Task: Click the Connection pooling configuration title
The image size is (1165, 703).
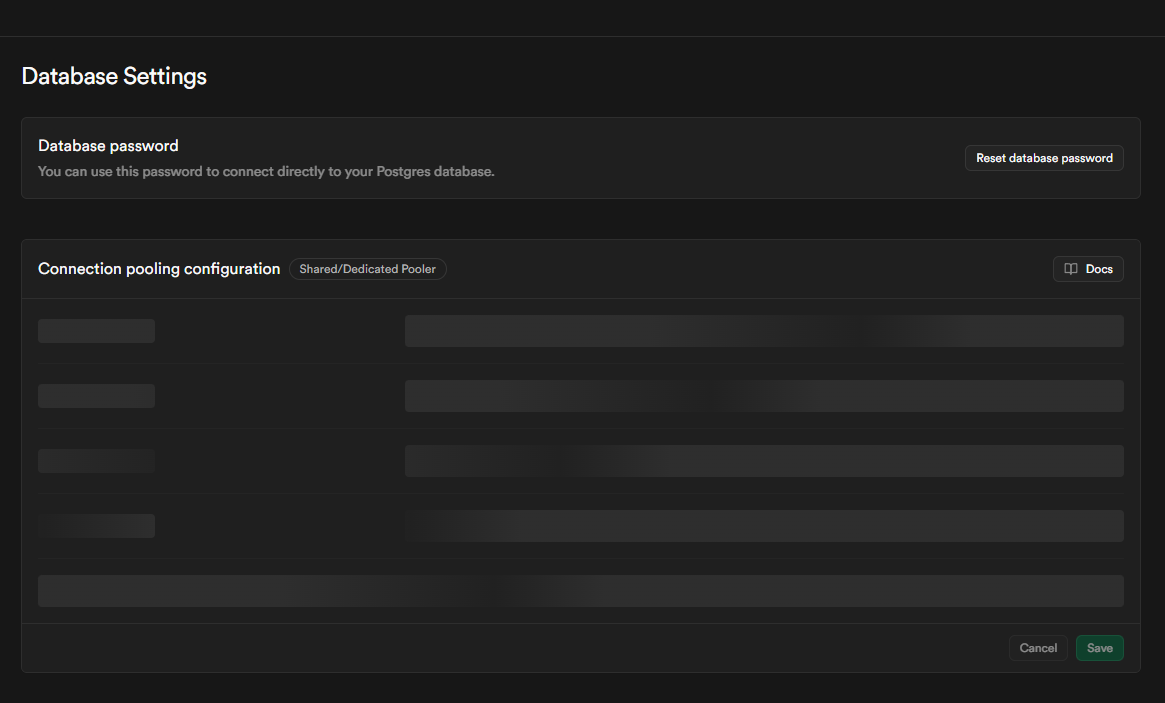Action: point(159,269)
